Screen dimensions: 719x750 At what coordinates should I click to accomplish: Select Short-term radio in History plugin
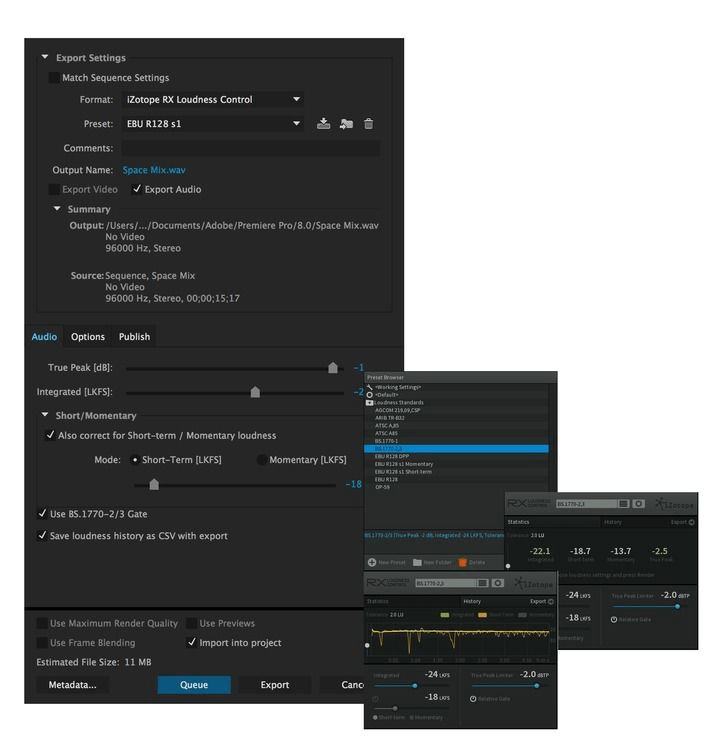pyautogui.click(x=376, y=717)
